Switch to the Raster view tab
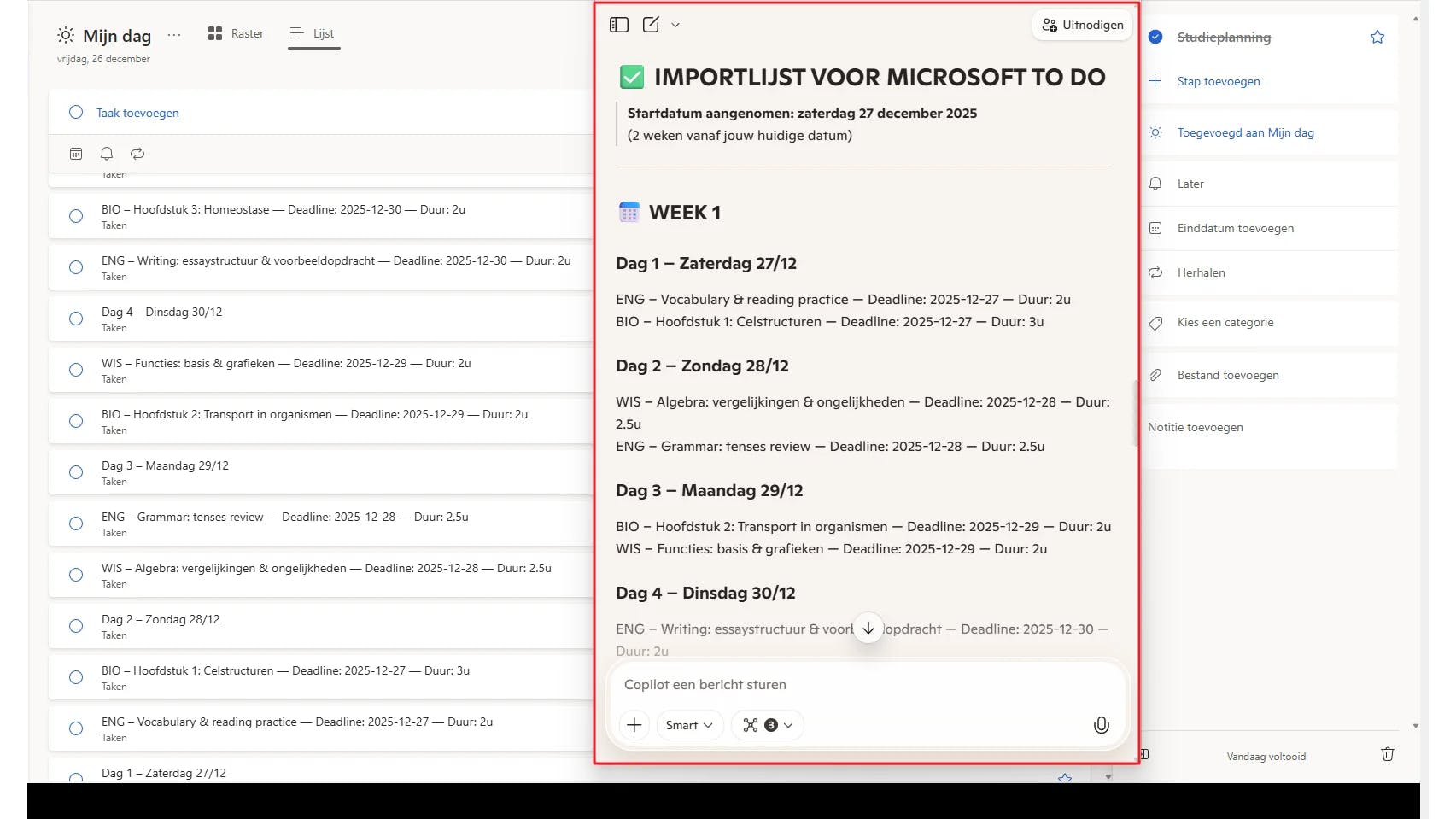The image size is (1456, 819). (x=236, y=33)
